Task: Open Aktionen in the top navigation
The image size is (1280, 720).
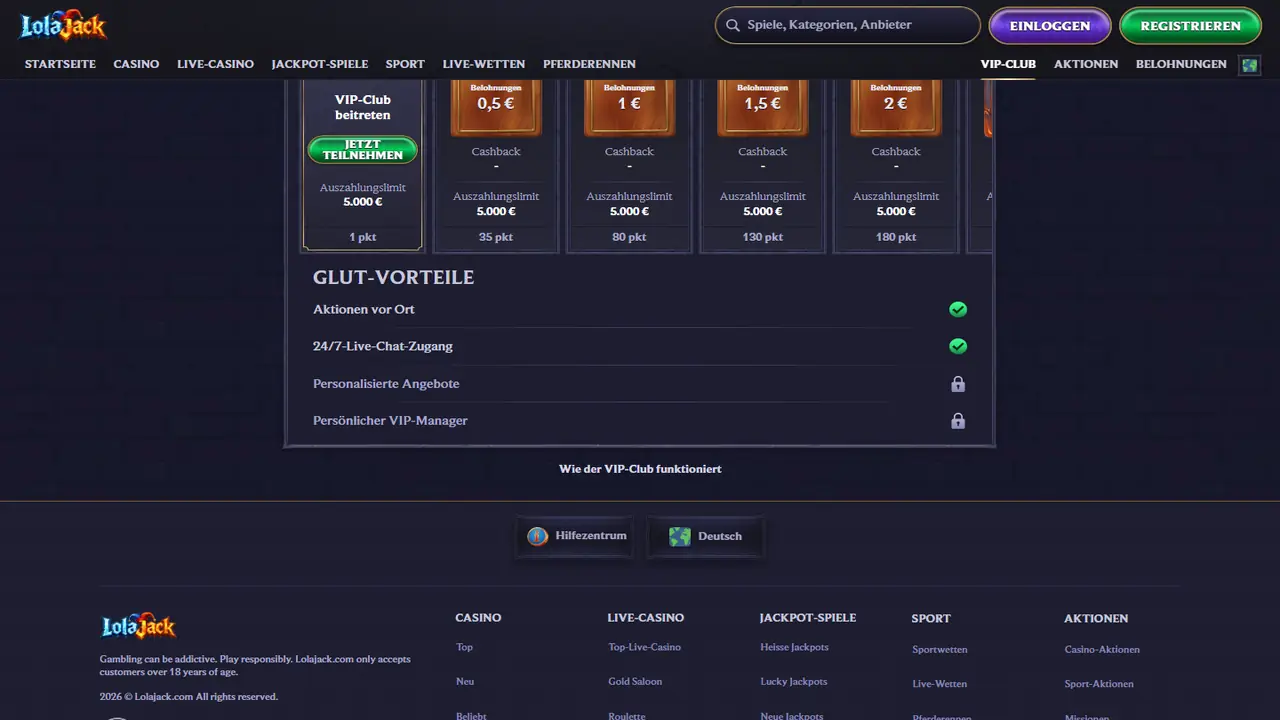Action: (1086, 64)
